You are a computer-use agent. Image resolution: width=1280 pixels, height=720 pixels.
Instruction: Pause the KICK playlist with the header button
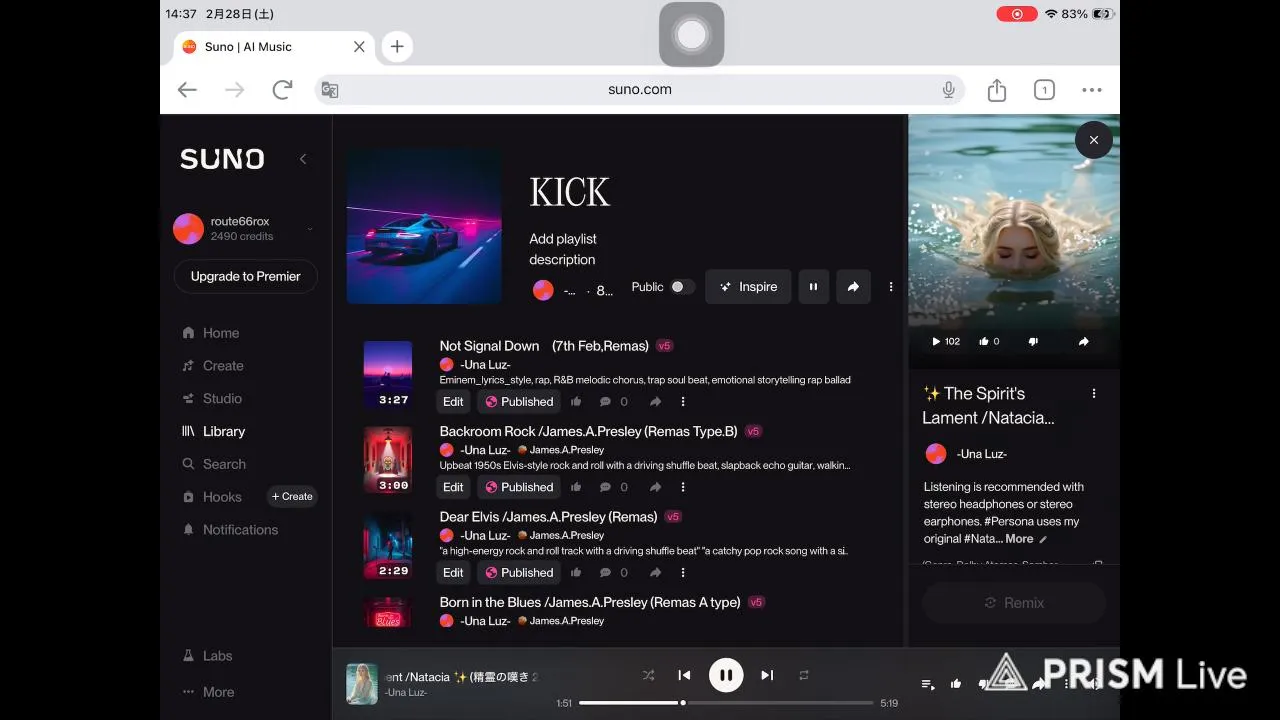pyautogui.click(x=813, y=287)
